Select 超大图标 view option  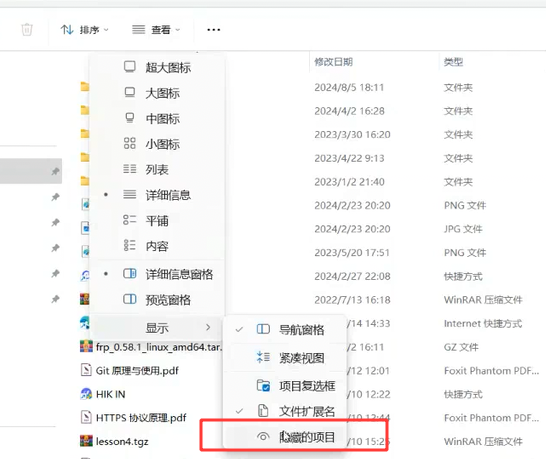tap(157, 67)
